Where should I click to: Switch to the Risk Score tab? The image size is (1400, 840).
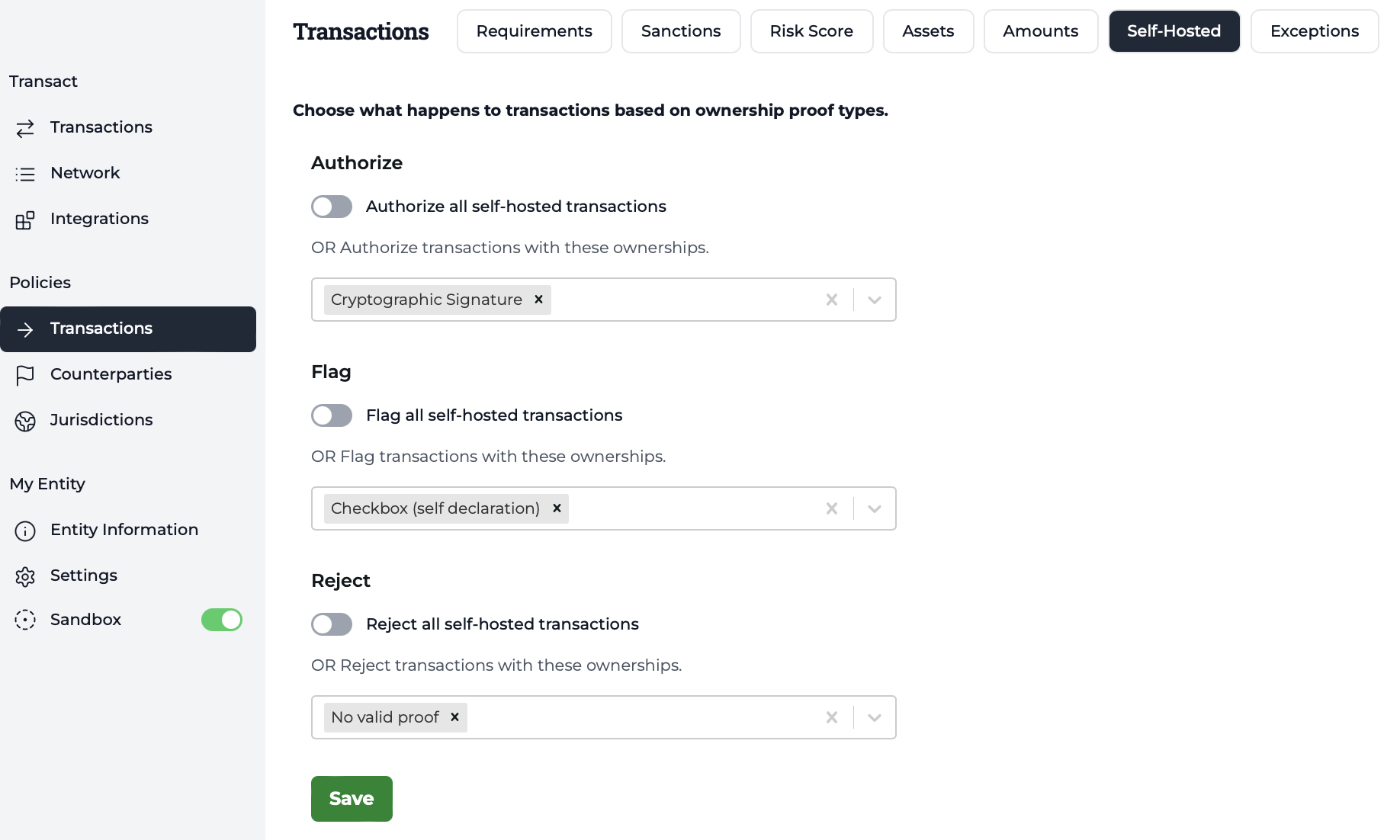tap(811, 31)
